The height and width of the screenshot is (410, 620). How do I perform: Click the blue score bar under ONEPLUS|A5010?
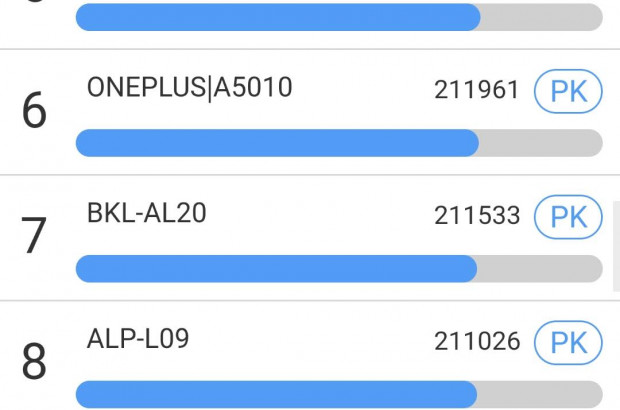coord(277,143)
